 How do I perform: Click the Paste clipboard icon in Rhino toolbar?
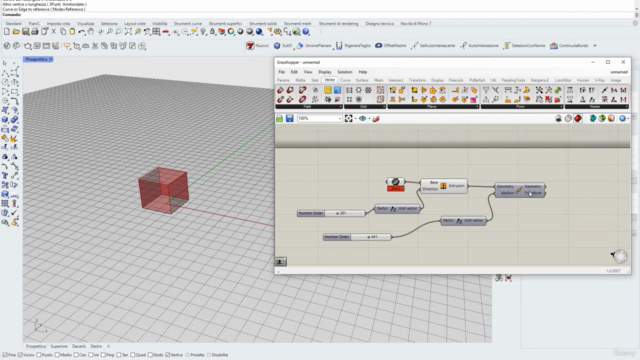pyautogui.click(x=72, y=32)
